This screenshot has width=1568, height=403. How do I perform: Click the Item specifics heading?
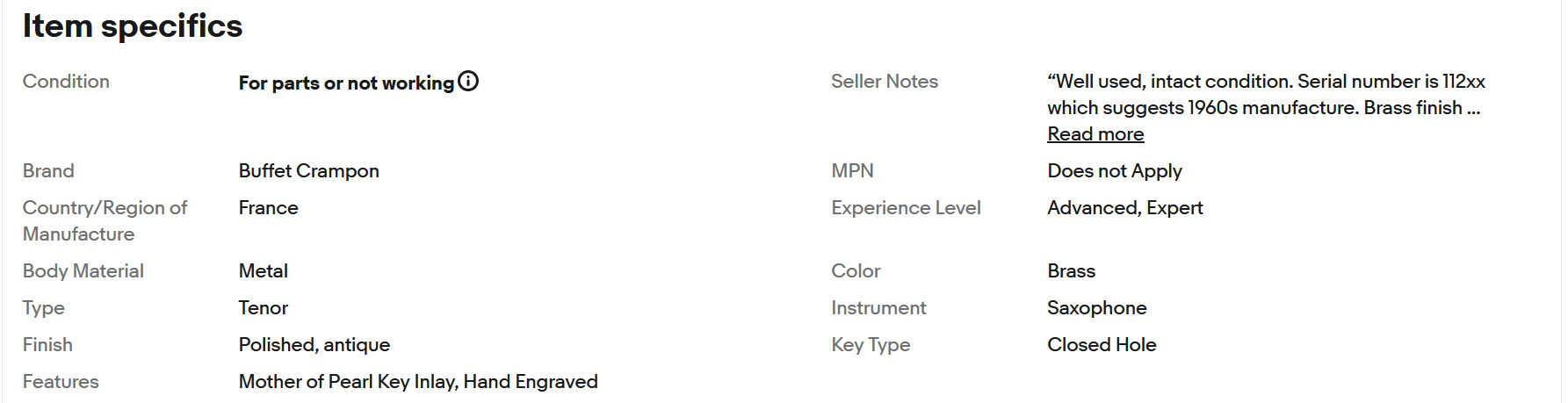pyautogui.click(x=133, y=25)
